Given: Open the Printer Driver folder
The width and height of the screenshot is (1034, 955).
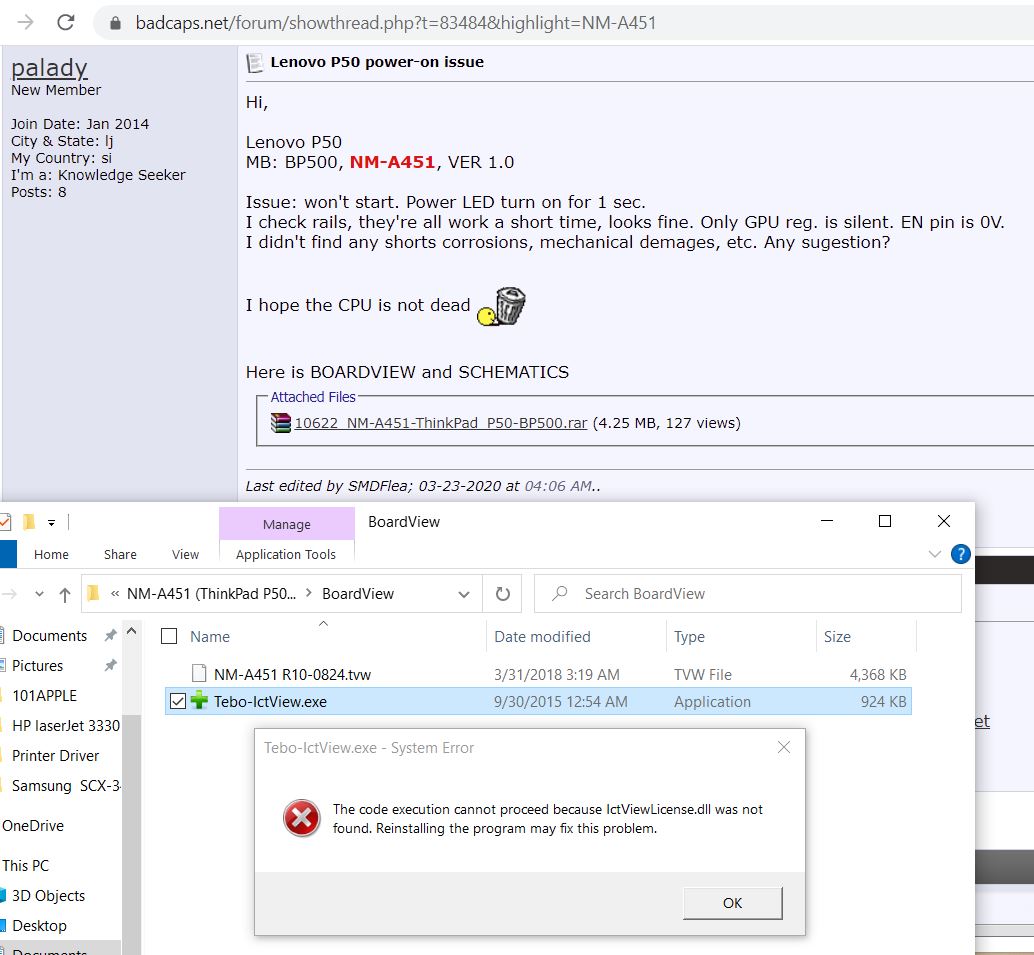Looking at the screenshot, I should [55, 756].
